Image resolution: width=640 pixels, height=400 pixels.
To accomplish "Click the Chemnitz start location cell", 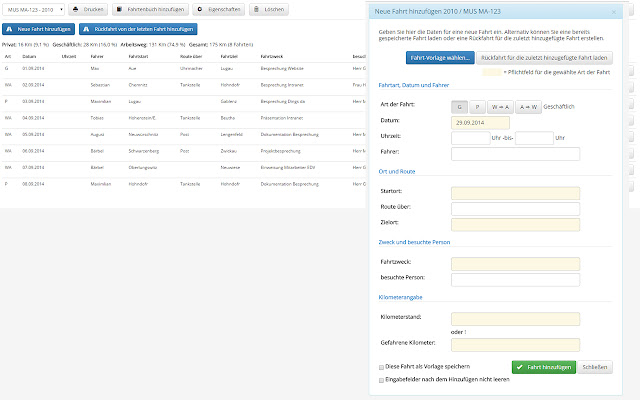I will click(x=138, y=85).
